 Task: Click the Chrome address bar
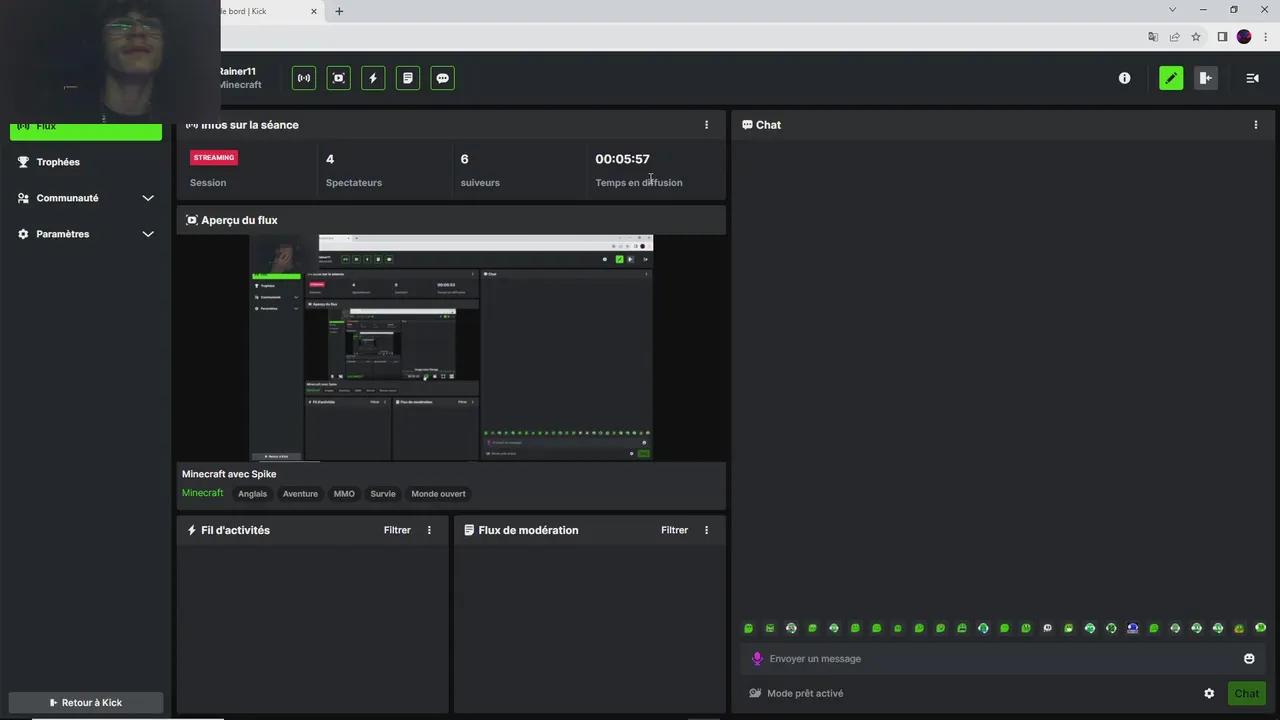(x=680, y=37)
